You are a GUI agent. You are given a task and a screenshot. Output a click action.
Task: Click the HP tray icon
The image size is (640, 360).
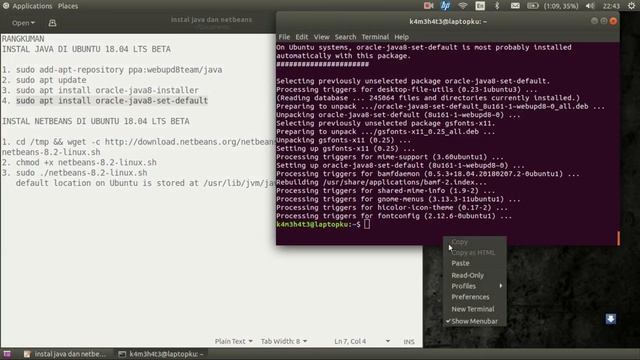[x=445, y=6]
